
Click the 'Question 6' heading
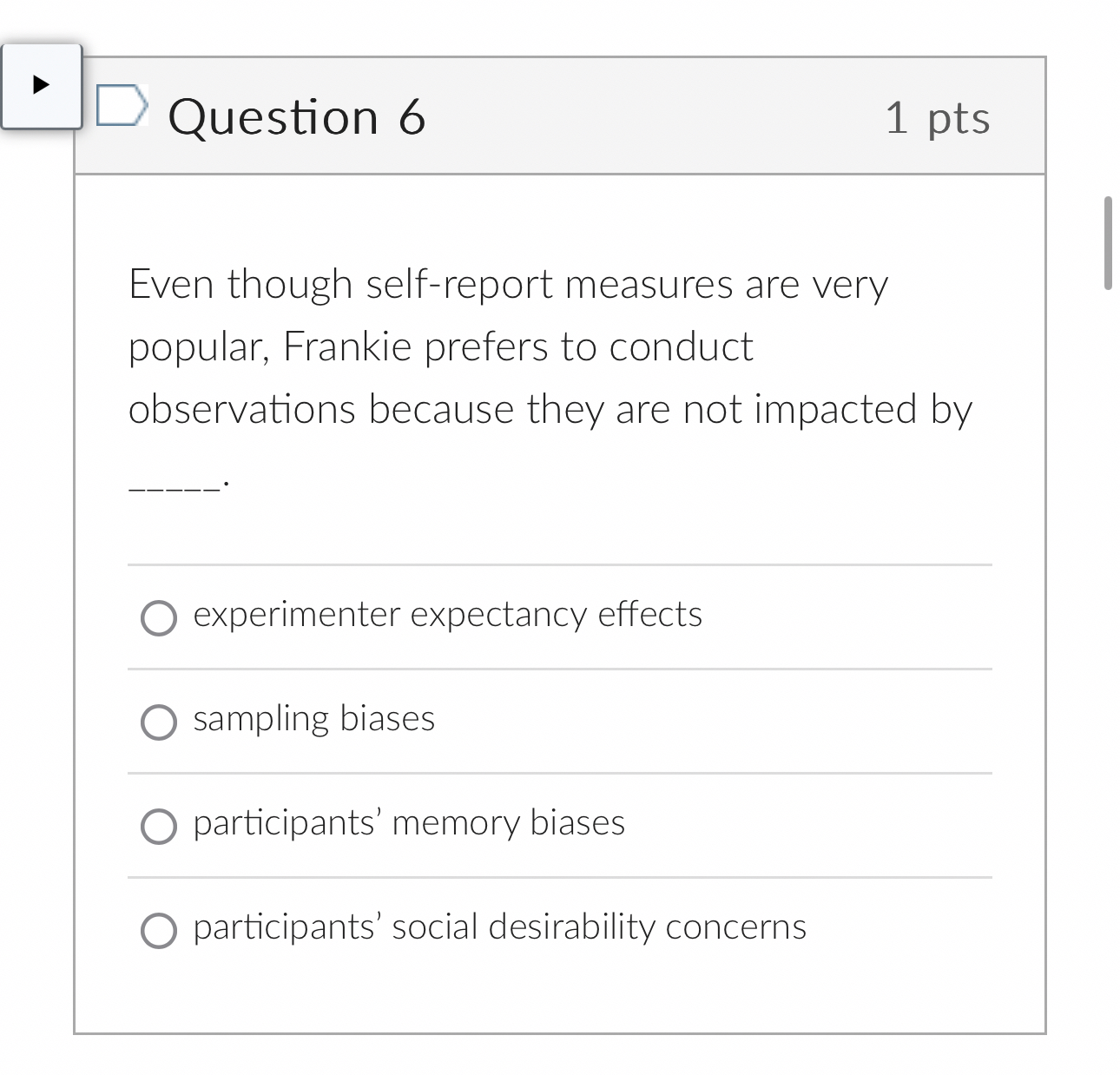click(299, 117)
